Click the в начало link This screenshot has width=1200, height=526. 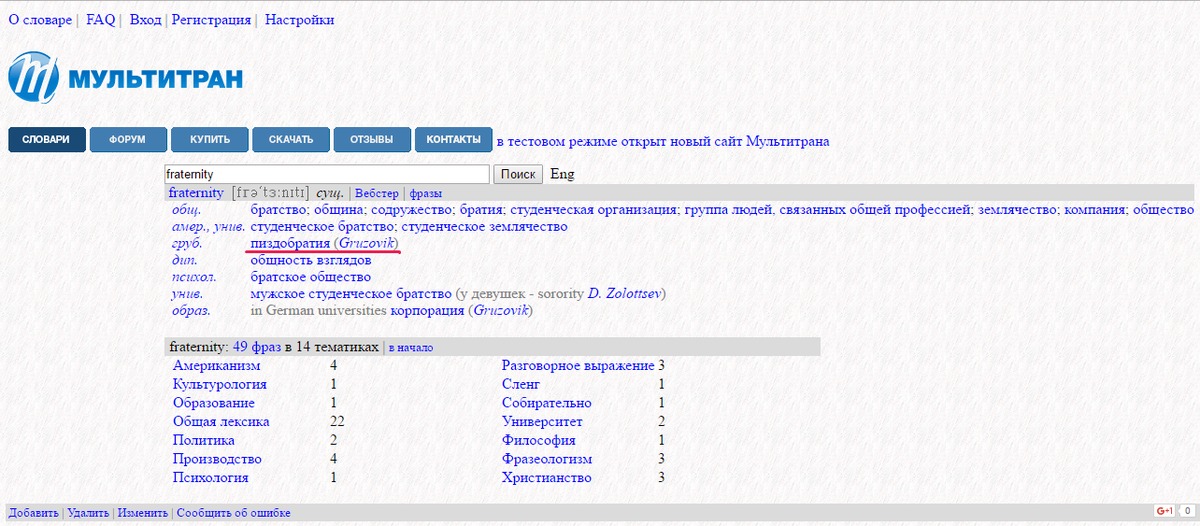[x=411, y=348]
